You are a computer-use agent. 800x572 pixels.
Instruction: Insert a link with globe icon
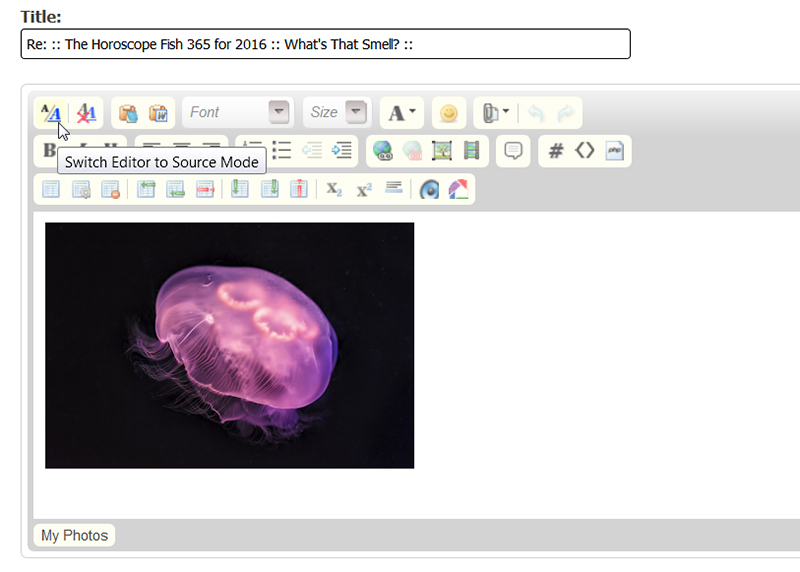[382, 150]
